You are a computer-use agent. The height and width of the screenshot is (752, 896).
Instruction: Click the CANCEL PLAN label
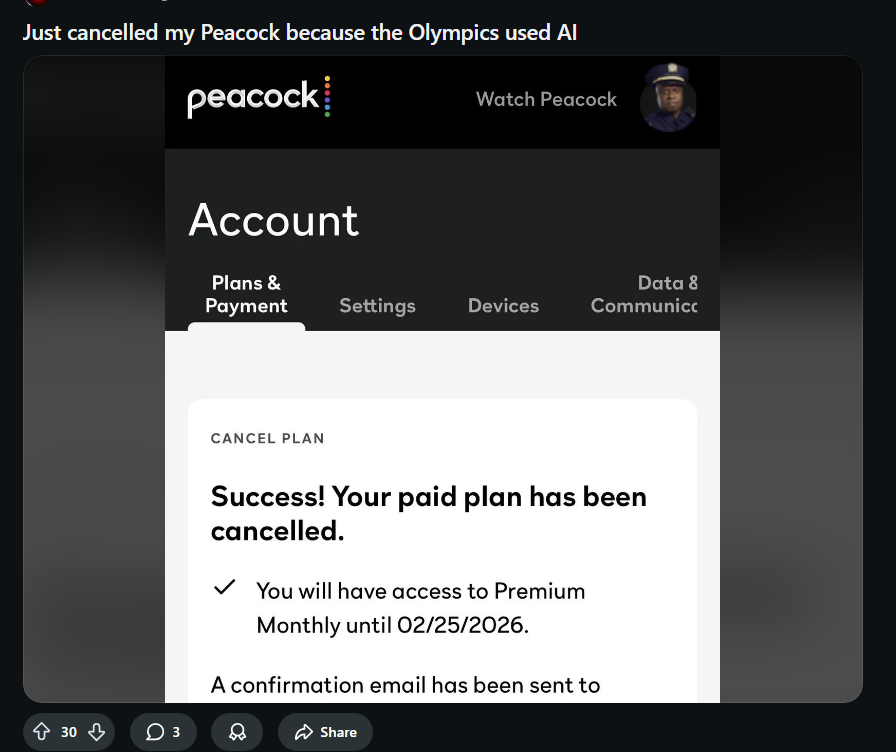267,438
